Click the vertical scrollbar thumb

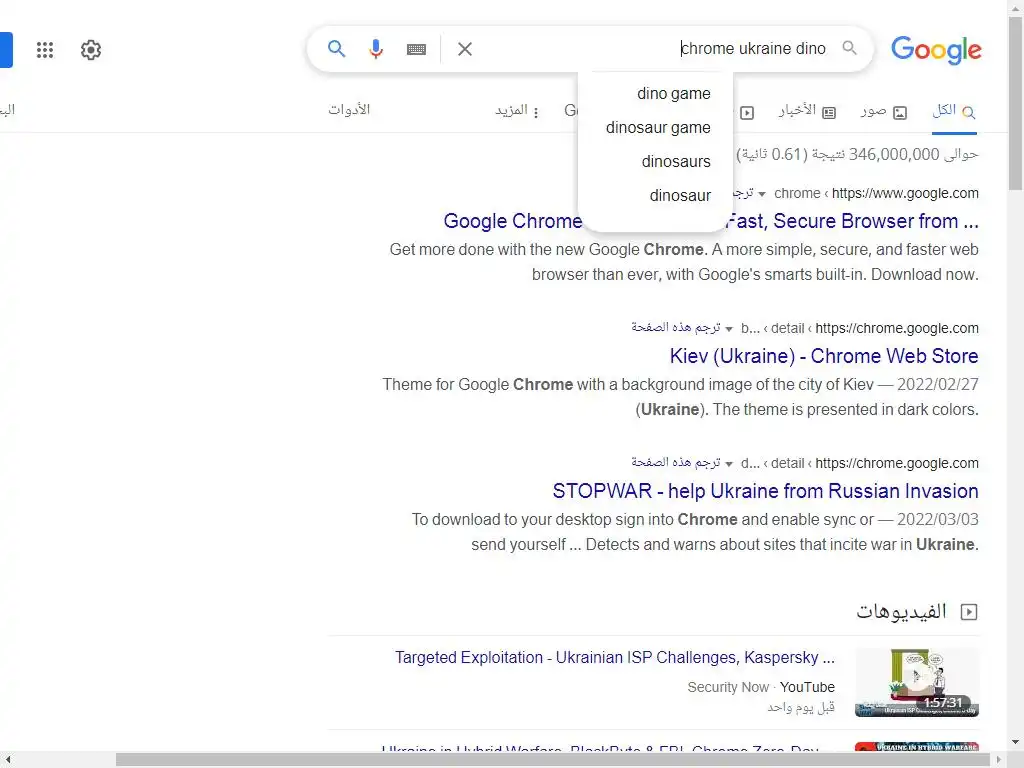1016,103
